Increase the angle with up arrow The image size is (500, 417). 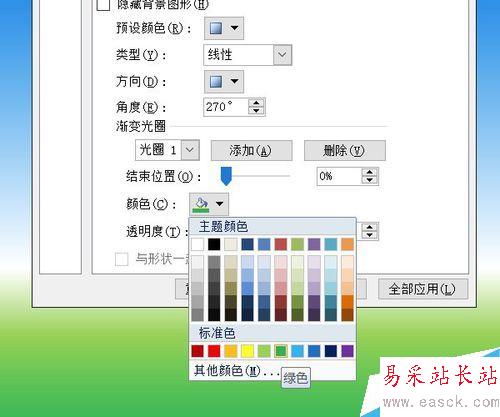pyautogui.click(x=256, y=103)
